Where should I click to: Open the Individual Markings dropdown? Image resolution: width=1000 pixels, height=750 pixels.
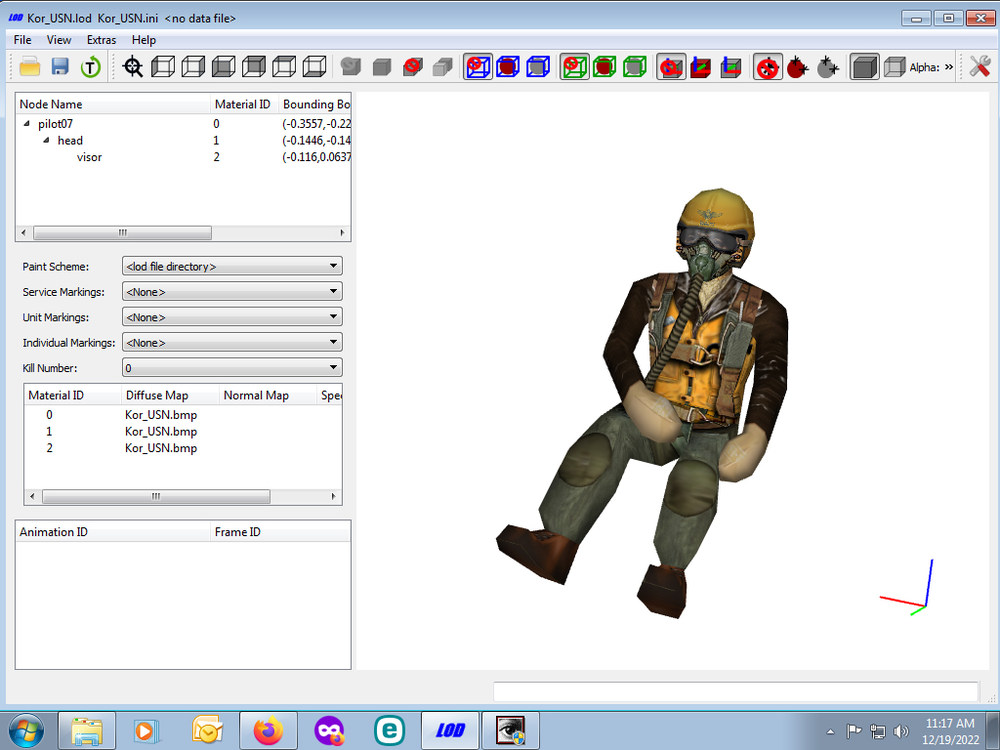(232, 342)
